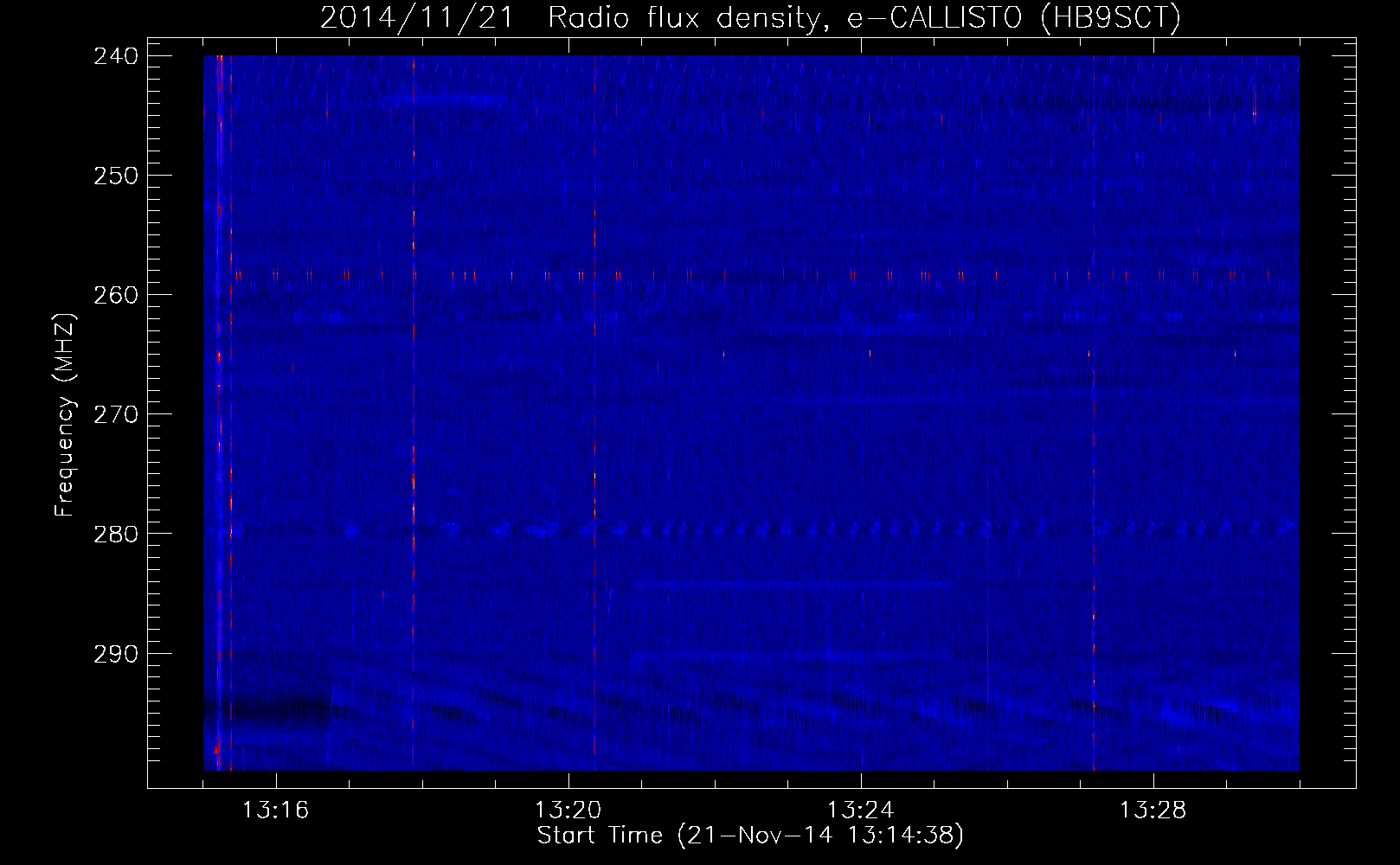This screenshot has width=1400, height=865.
Task: Select the 13:20 time tick label
Action: pyautogui.click(x=568, y=811)
